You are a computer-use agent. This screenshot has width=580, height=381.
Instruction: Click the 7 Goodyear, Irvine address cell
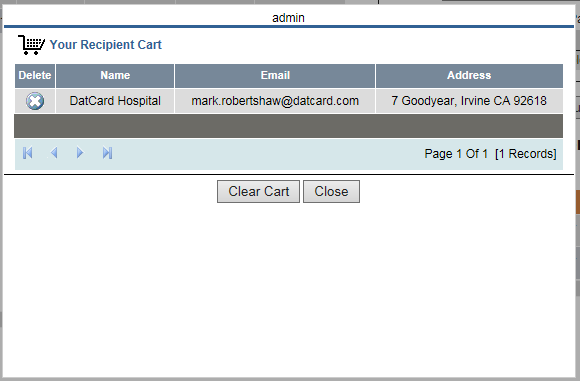click(469, 101)
